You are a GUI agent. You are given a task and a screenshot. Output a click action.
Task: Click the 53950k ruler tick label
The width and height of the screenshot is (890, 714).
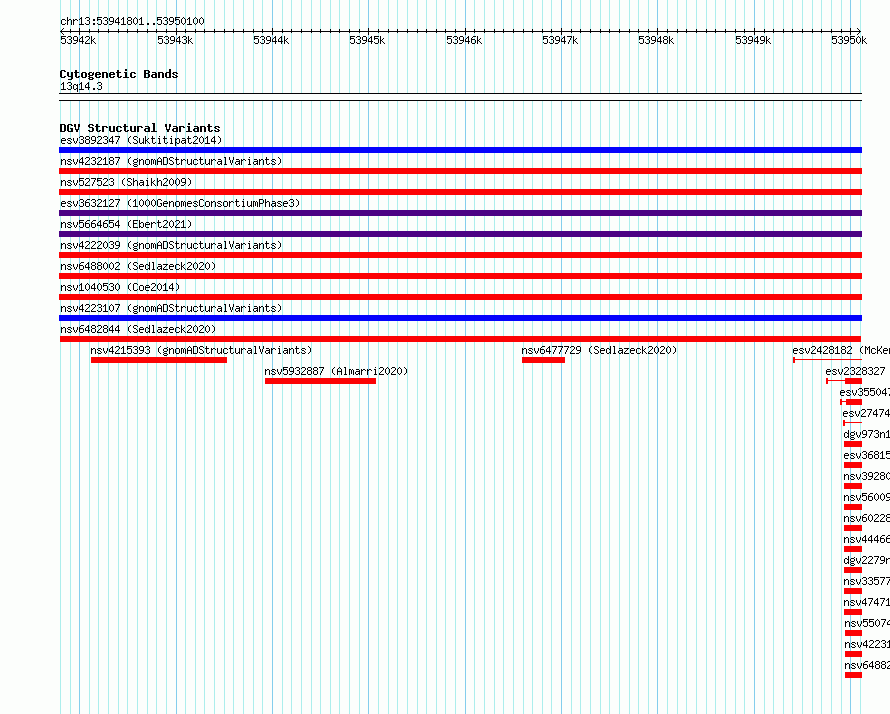click(x=849, y=40)
